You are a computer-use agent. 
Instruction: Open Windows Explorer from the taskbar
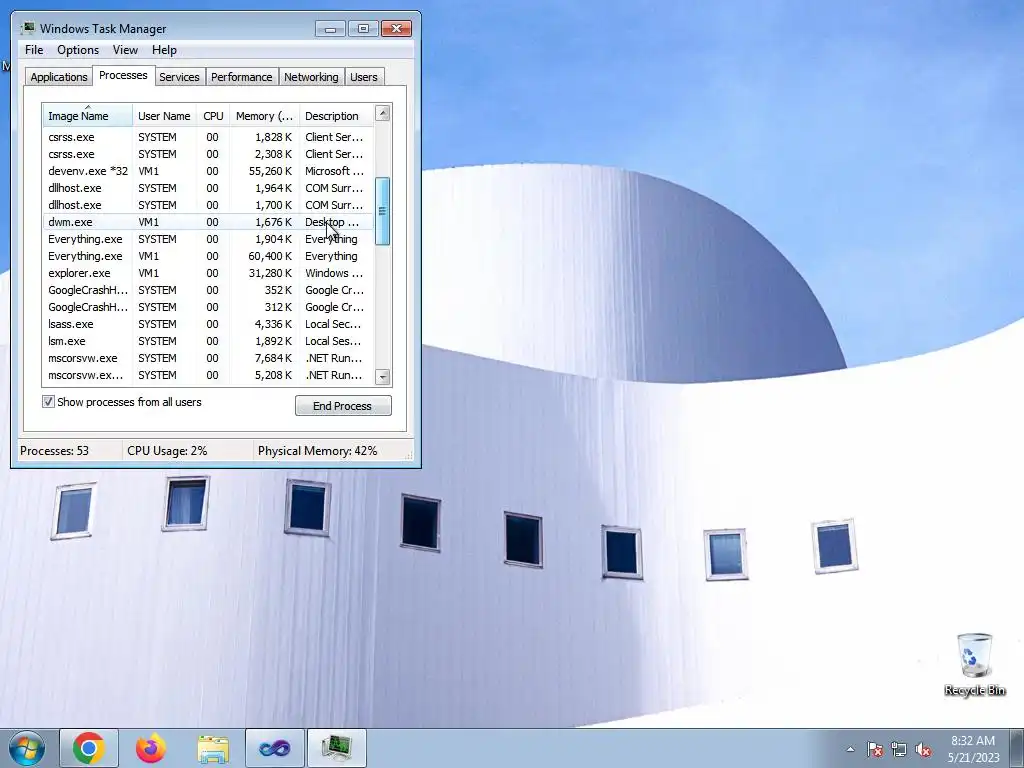click(x=213, y=748)
